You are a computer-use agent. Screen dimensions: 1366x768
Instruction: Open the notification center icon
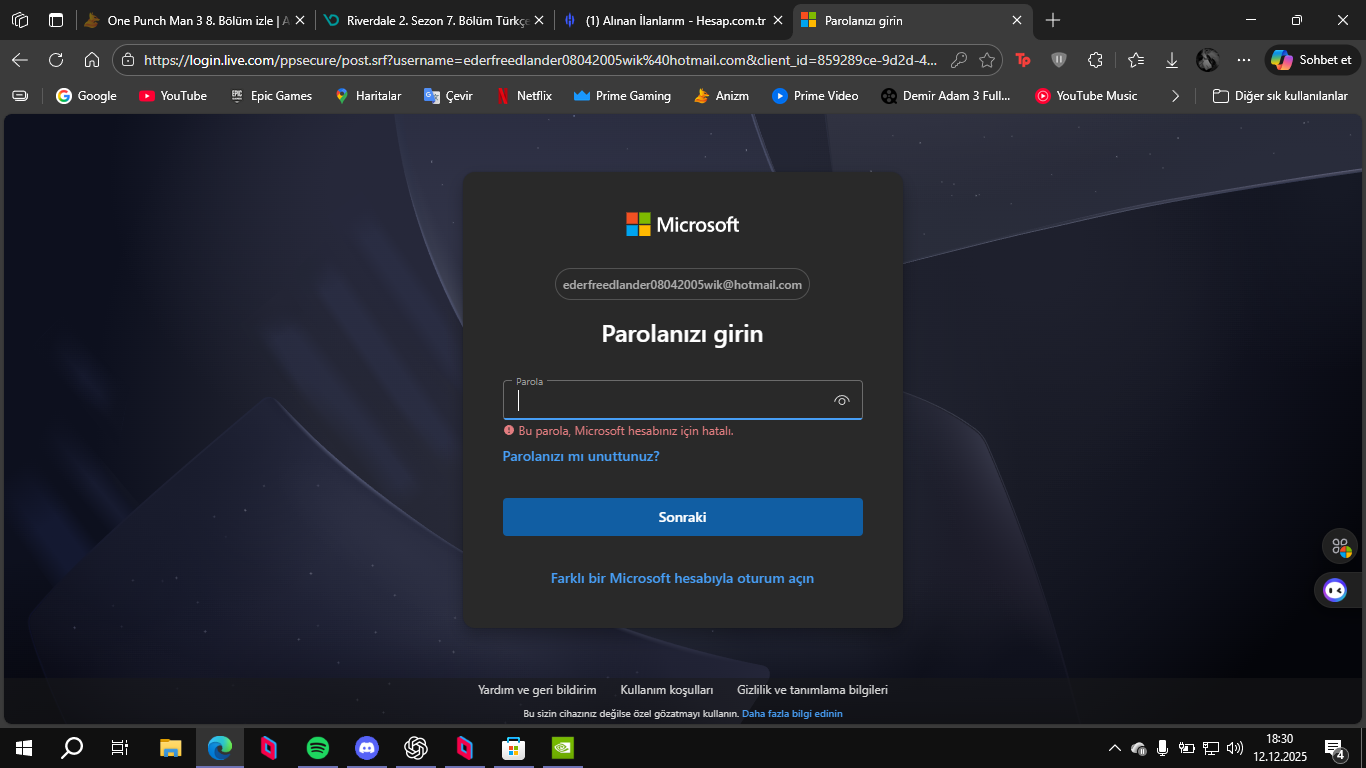point(1334,748)
